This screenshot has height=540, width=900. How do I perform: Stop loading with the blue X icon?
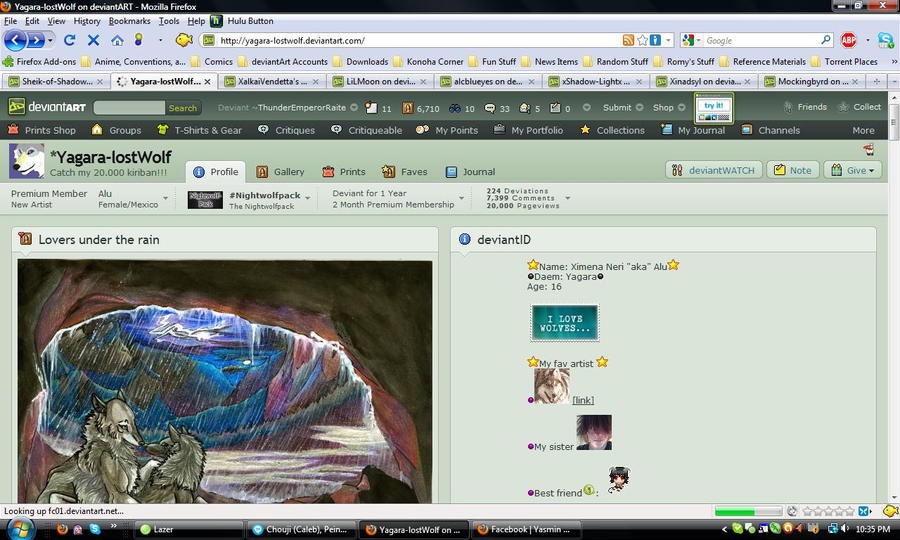point(94,40)
